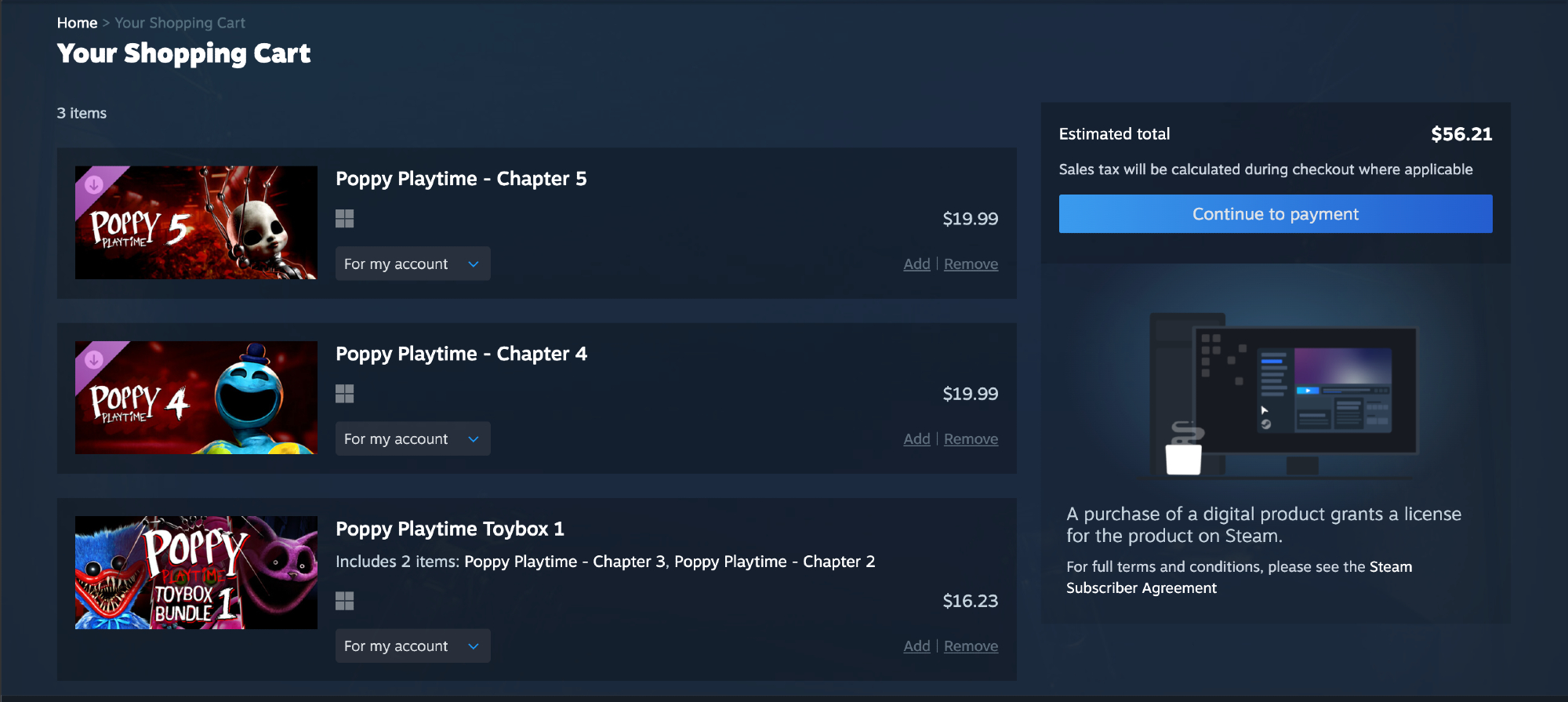Click Add link for Chapter 5
Image resolution: width=1568 pixels, height=702 pixels.
pyautogui.click(x=916, y=264)
